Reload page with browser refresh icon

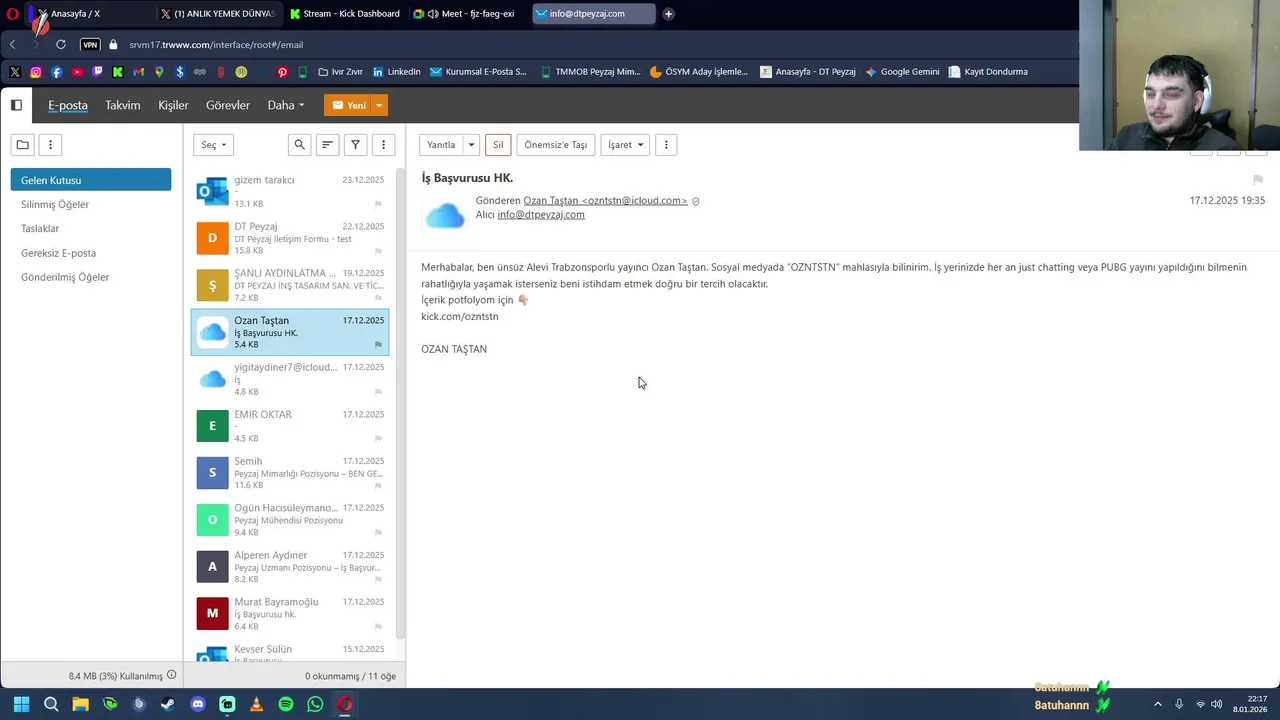(x=61, y=44)
